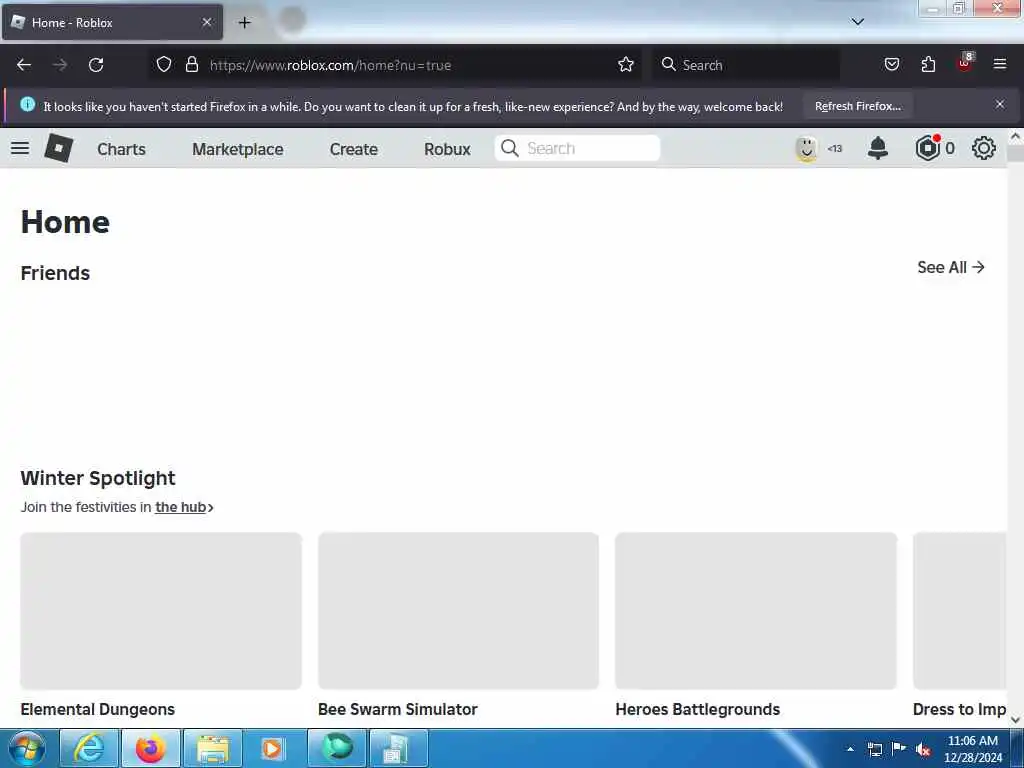Open the Roblox hamburger navigation menu

pyautogui.click(x=20, y=148)
